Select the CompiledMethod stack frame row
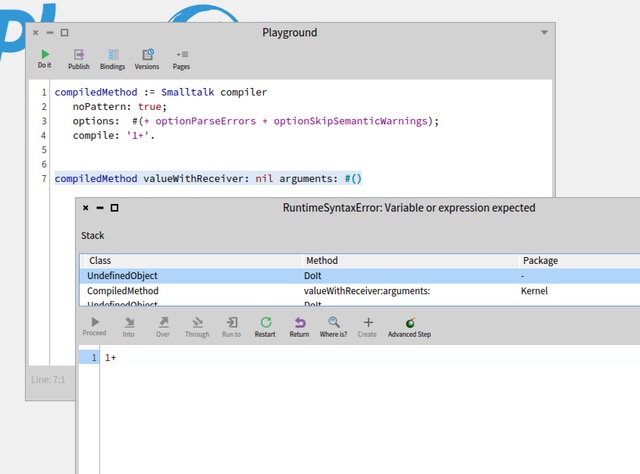Image resolution: width=640 pixels, height=474 pixels. point(300,291)
